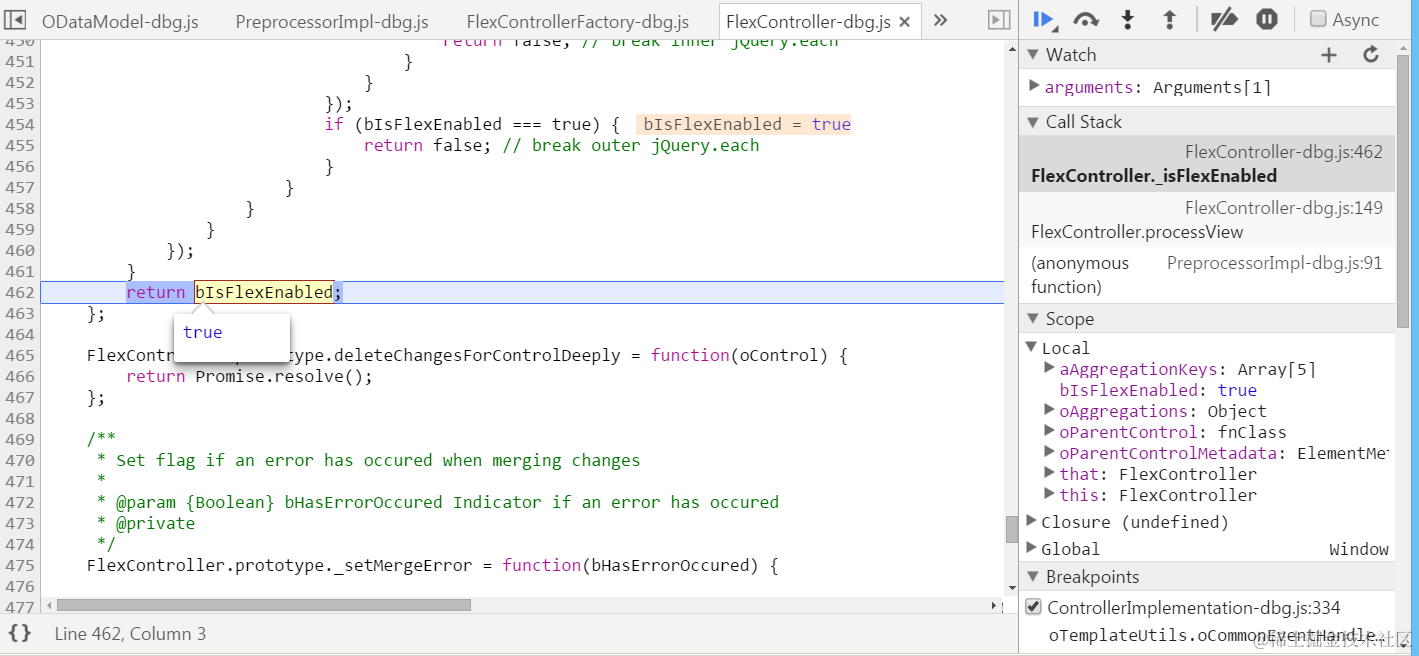The width and height of the screenshot is (1419, 656).
Task: Close the FlexController-dbg.js tab
Action: [x=905, y=21]
